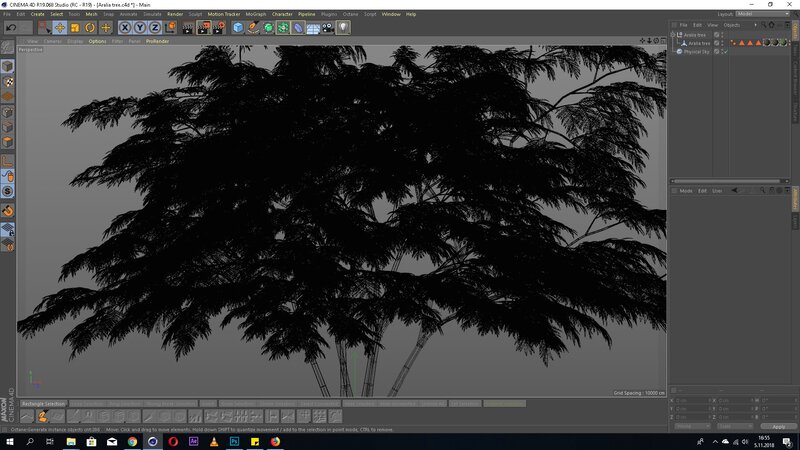Toggle the X axis lock
This screenshot has height=450, width=800.
(x=125, y=28)
